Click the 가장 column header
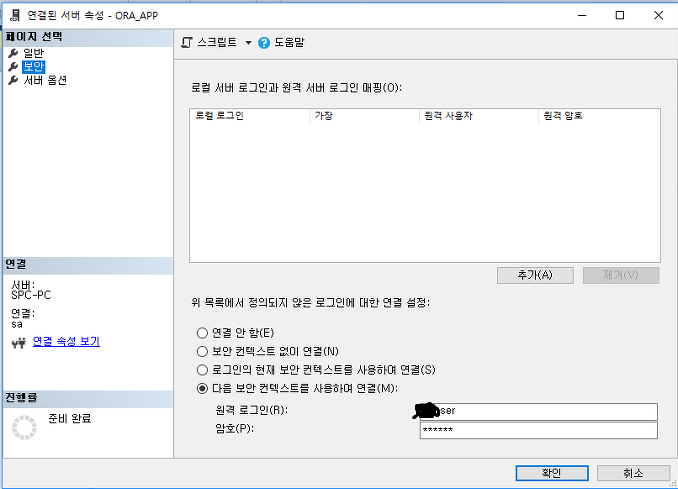 click(x=365, y=116)
